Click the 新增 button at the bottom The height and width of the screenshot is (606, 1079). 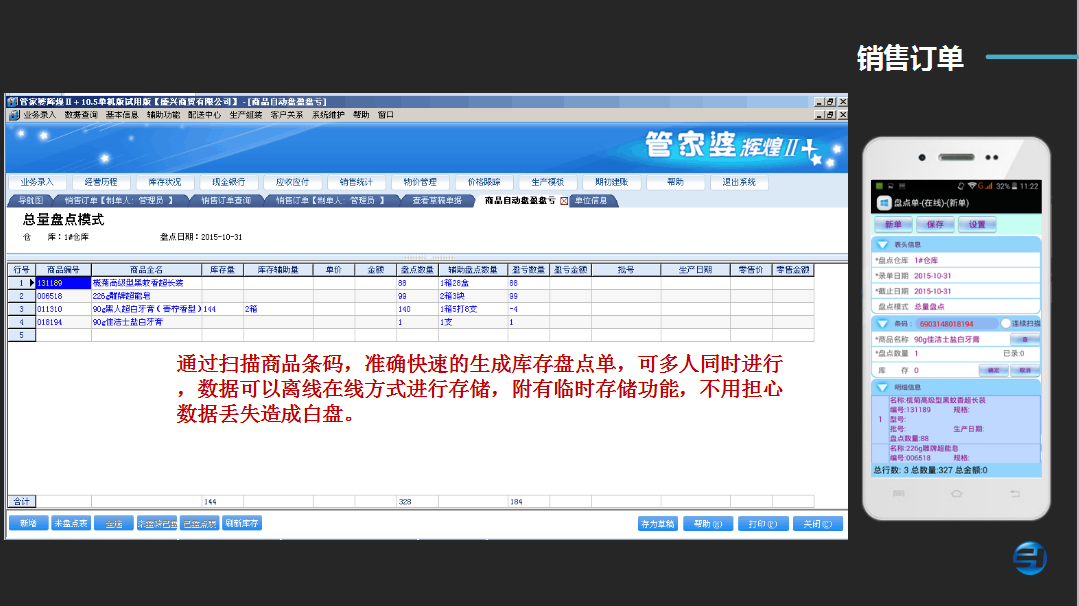pyautogui.click(x=28, y=523)
